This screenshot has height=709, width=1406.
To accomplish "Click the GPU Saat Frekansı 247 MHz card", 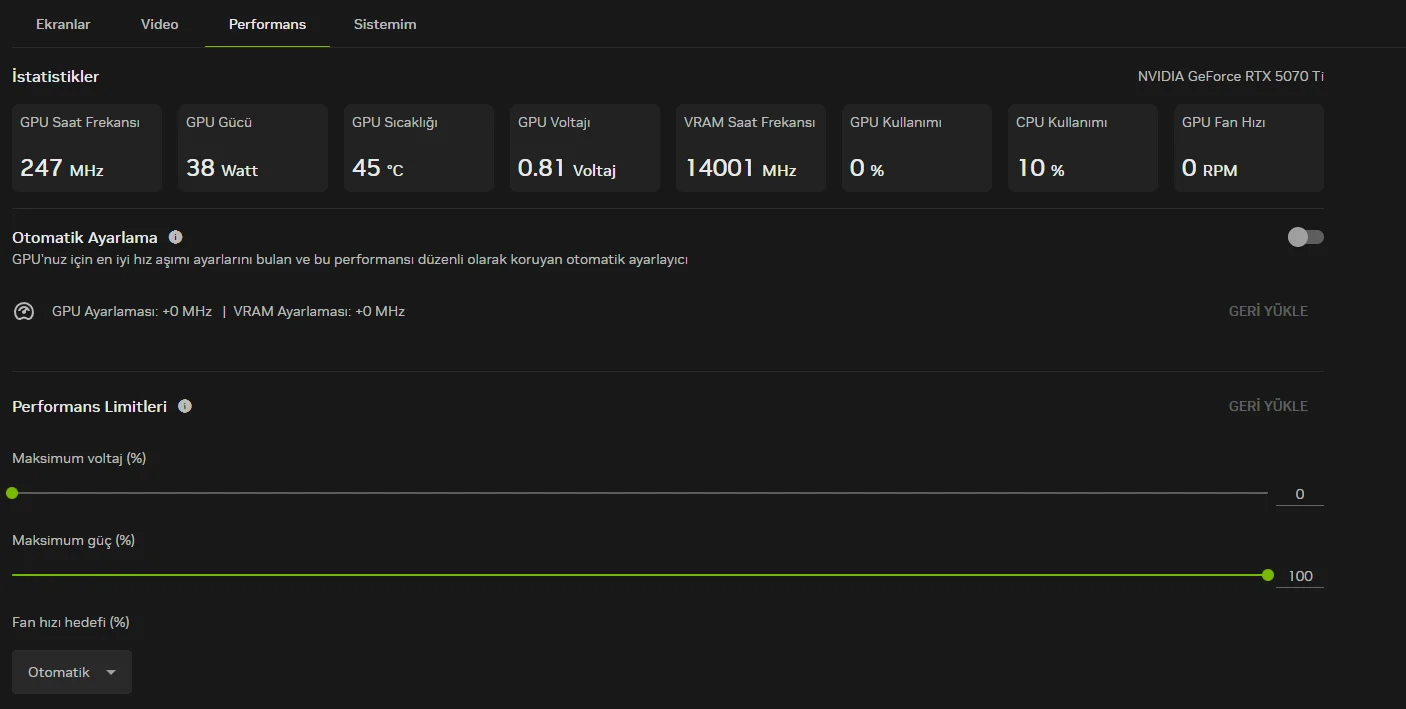I will pyautogui.click(x=87, y=148).
